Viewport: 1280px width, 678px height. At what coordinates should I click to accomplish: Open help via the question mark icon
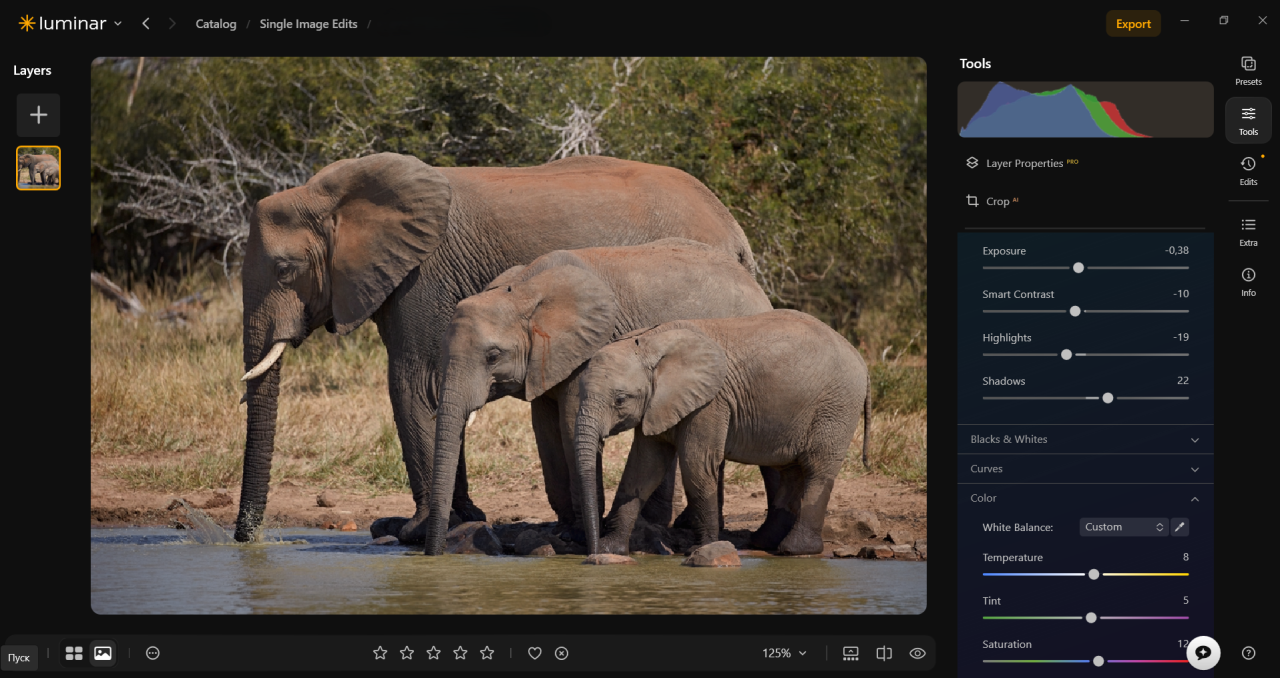click(x=1248, y=653)
